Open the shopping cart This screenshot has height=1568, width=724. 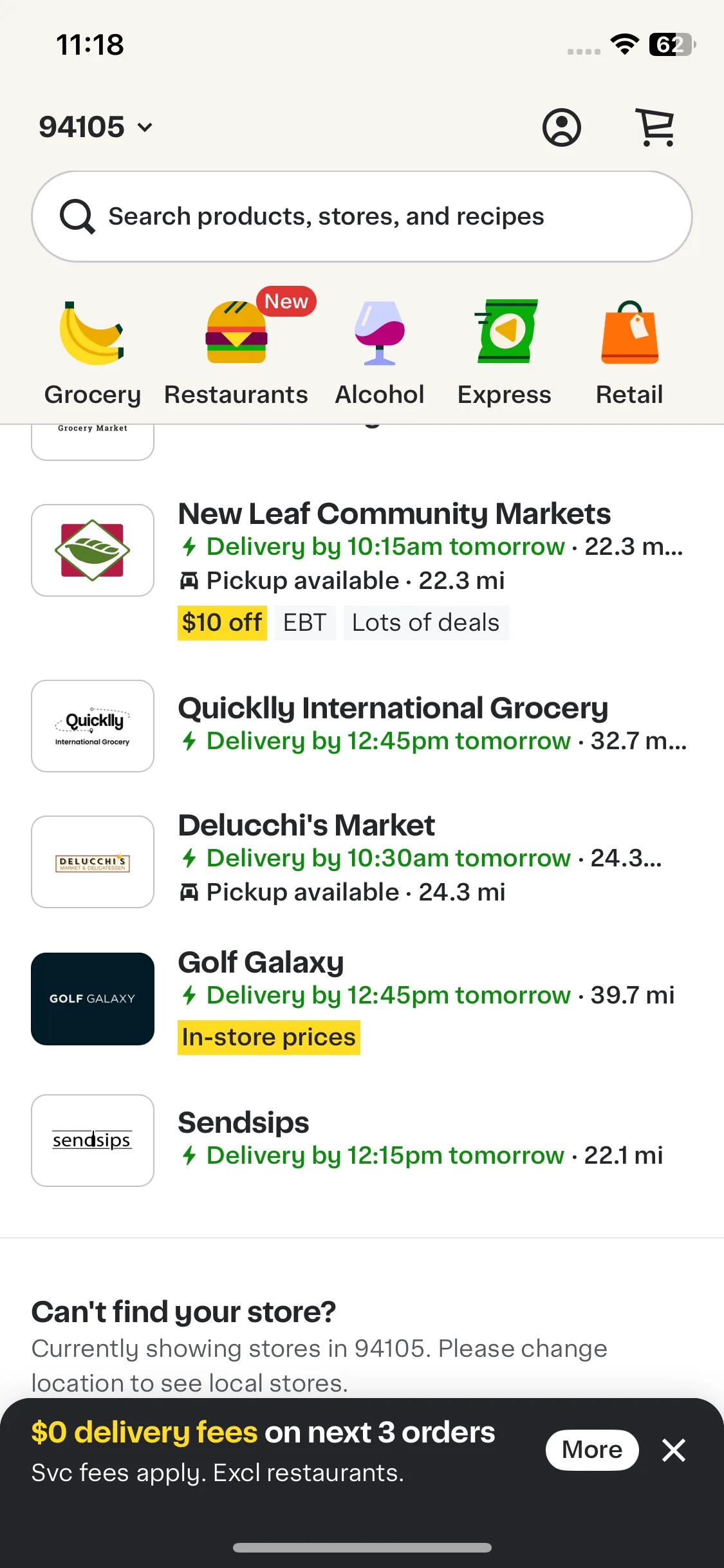tap(656, 127)
